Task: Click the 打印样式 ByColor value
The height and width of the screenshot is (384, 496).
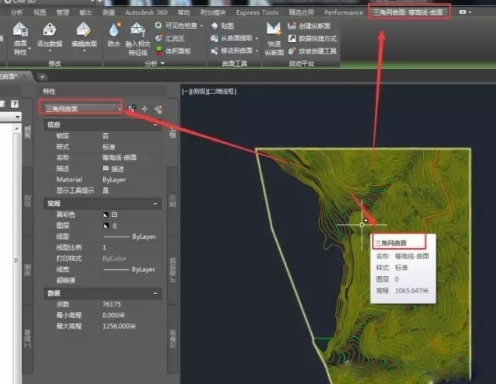Action: (114, 258)
